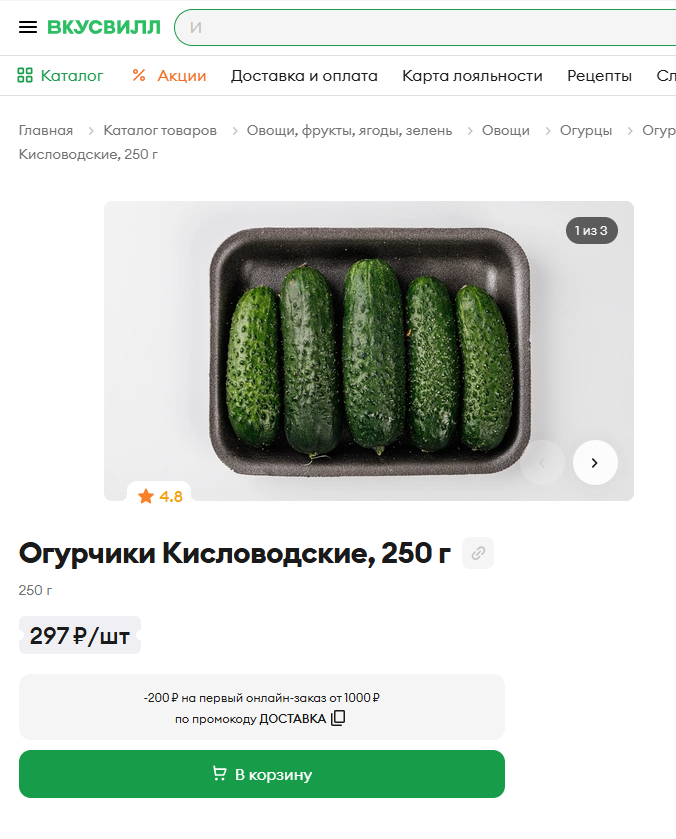676x839 pixels.
Task: Open the Каталог grid menu
Action: [x=60, y=75]
